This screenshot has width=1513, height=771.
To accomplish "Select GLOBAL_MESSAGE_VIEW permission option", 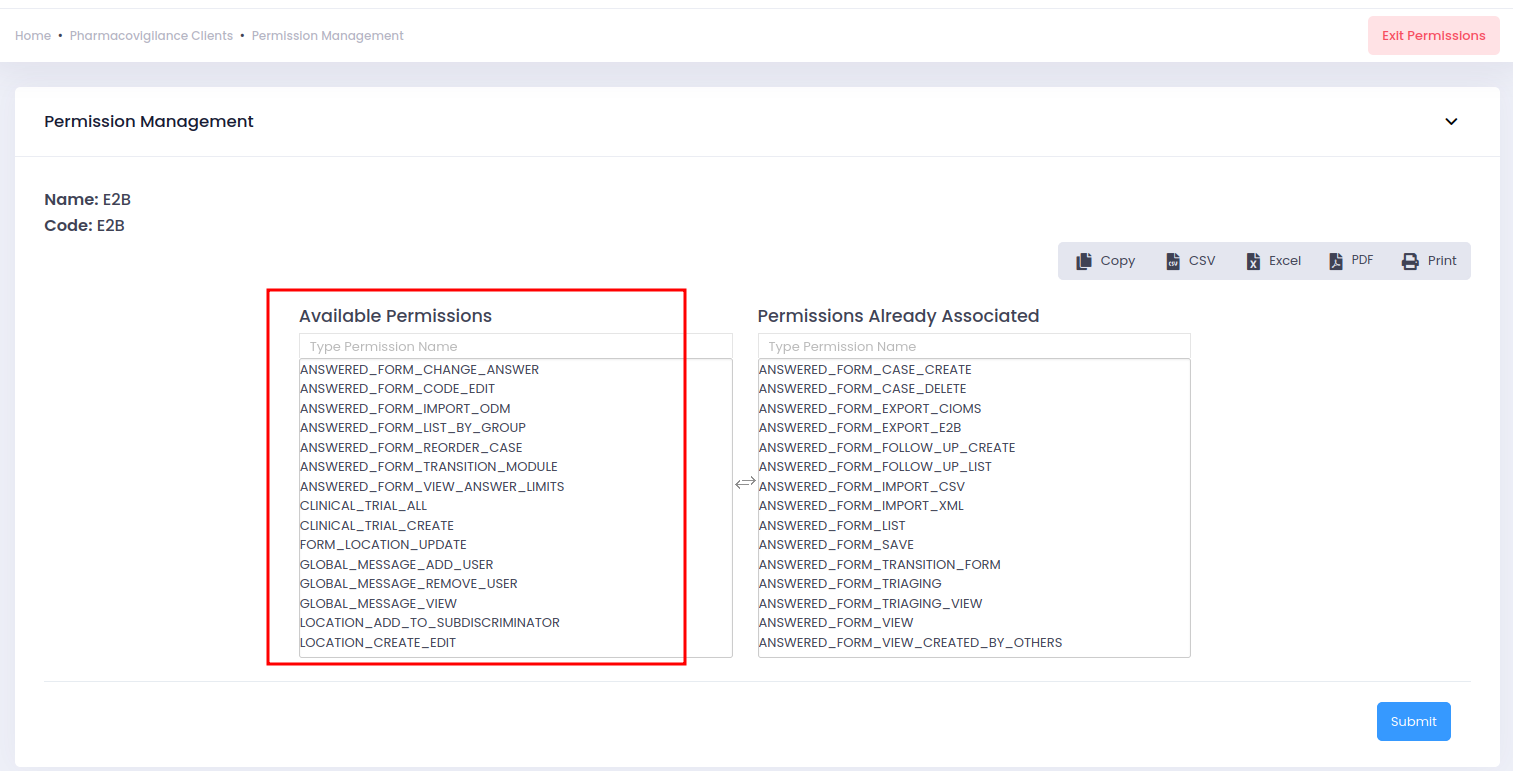I will pyautogui.click(x=378, y=604).
